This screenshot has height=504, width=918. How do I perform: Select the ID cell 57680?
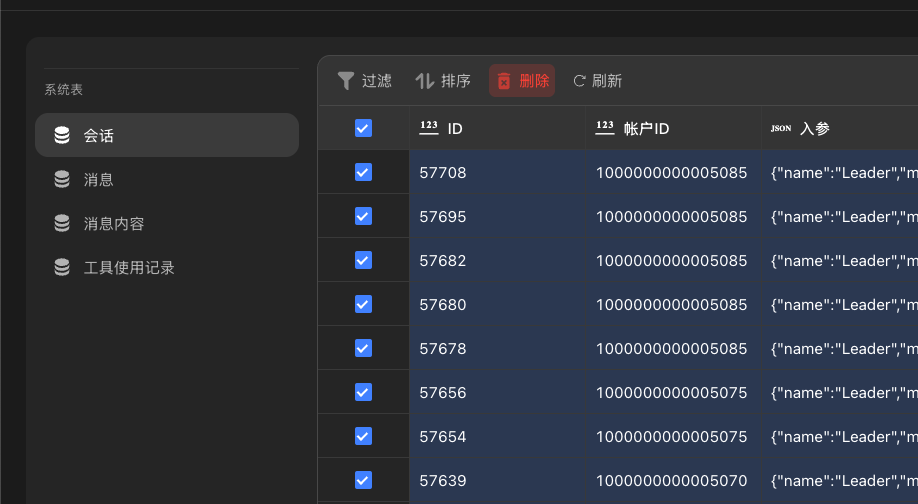tap(497, 304)
